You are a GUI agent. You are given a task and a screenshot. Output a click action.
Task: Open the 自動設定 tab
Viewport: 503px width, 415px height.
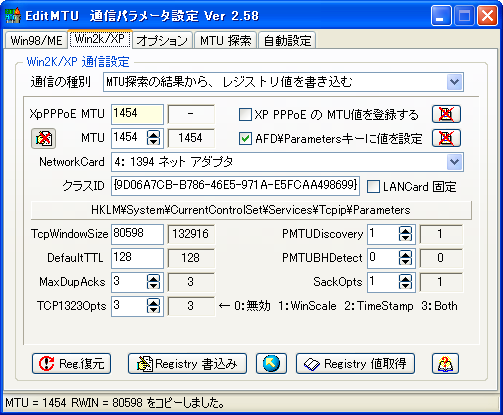tap(287, 41)
